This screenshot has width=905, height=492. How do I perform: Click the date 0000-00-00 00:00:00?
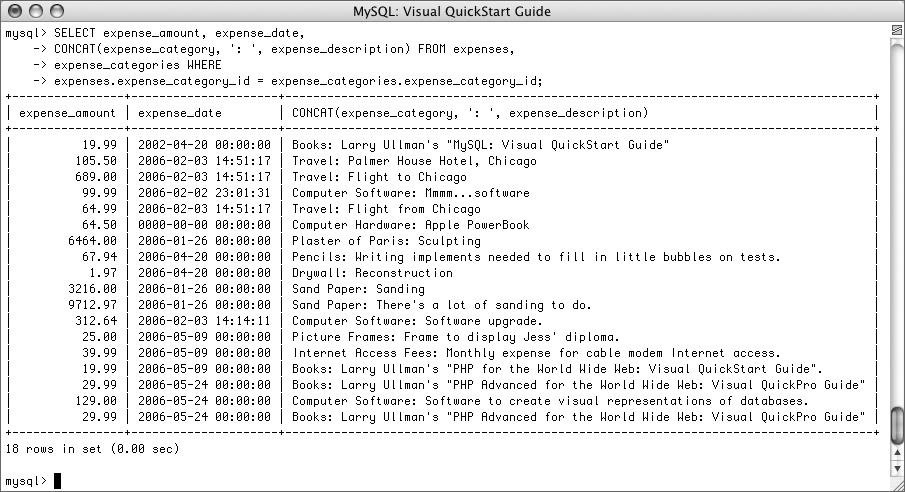click(204, 225)
